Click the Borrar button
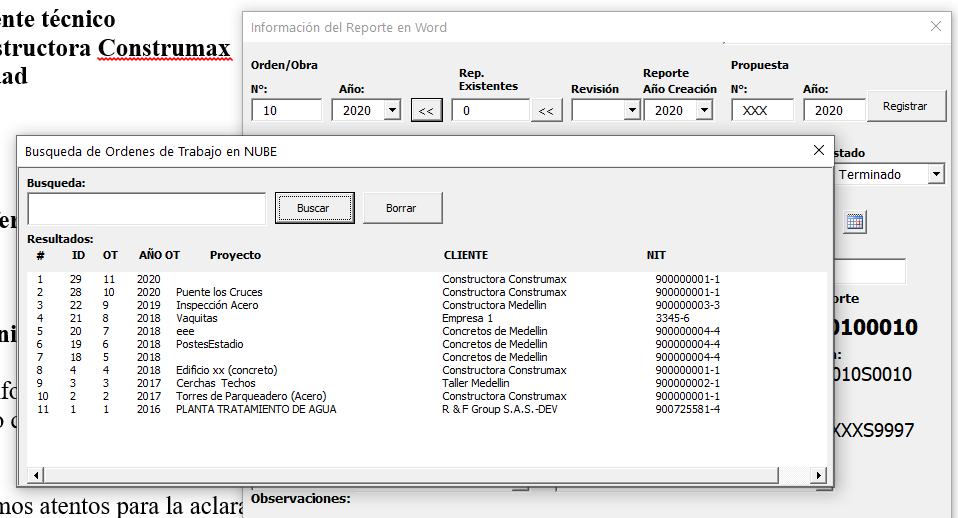This screenshot has width=958, height=518. 401,208
